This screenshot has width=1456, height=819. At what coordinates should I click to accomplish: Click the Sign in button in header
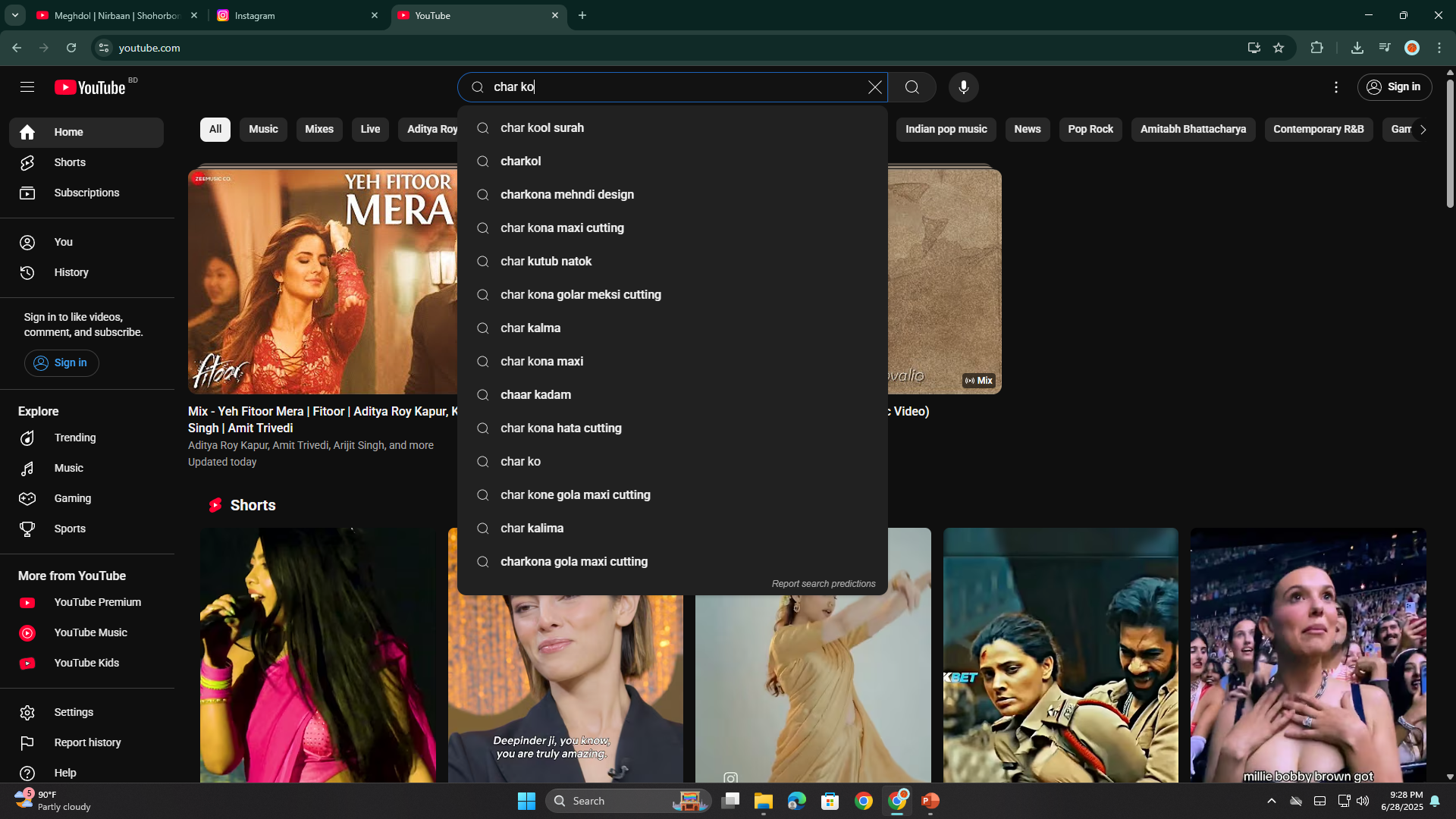[x=1394, y=87]
